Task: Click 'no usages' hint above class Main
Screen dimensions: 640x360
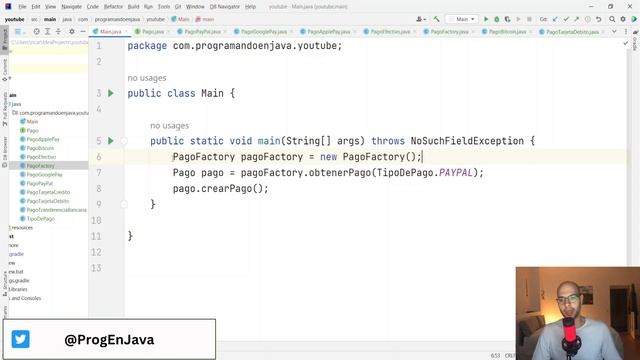Action: pyautogui.click(x=147, y=78)
